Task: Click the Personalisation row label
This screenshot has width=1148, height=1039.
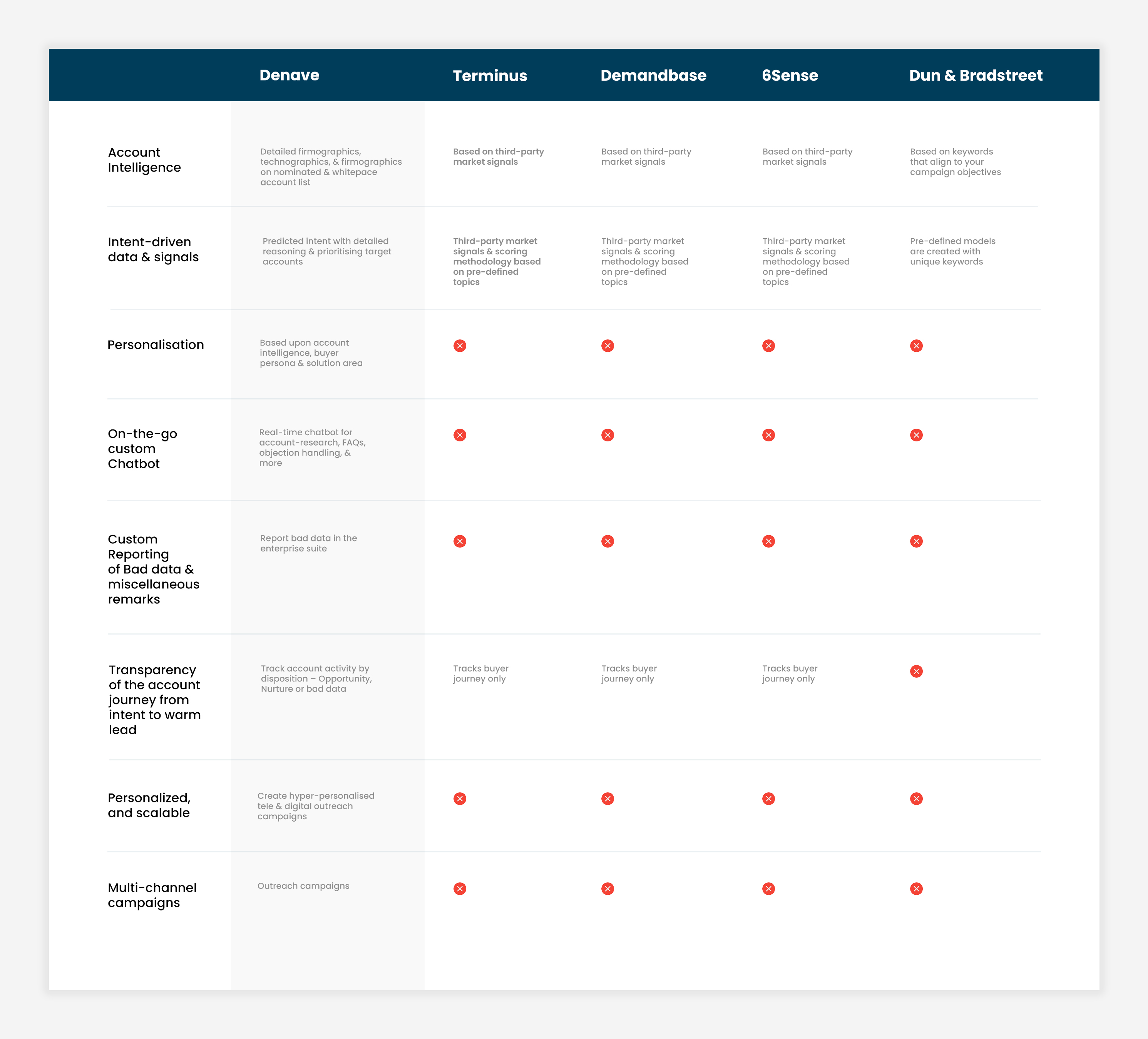Action: tap(156, 344)
